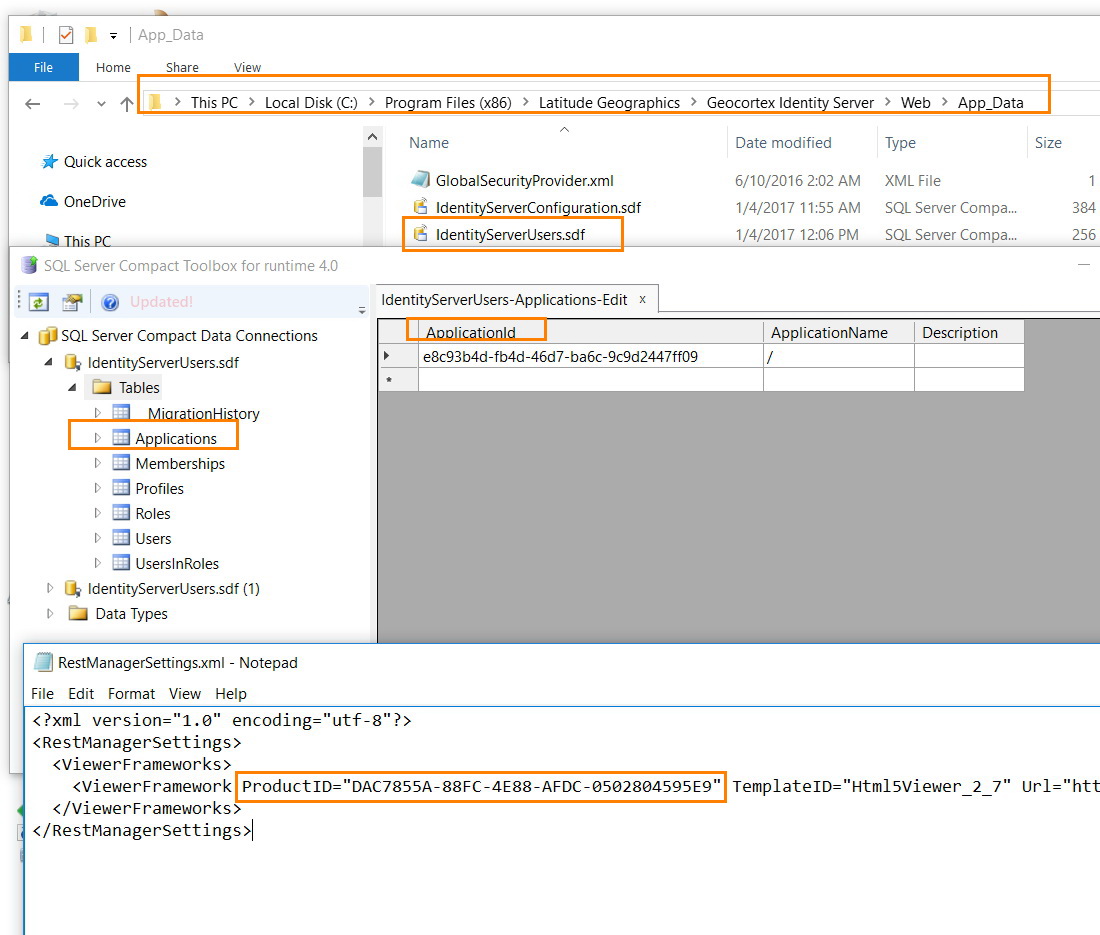Expand the UsersInRoles table node

pyautogui.click(x=98, y=563)
